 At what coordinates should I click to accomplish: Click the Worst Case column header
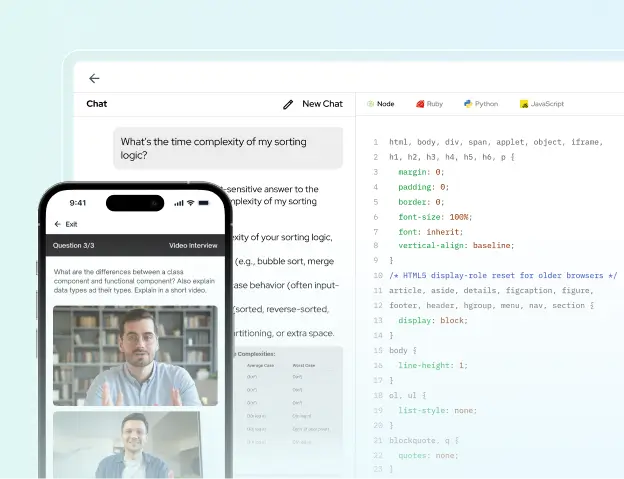coord(304,365)
